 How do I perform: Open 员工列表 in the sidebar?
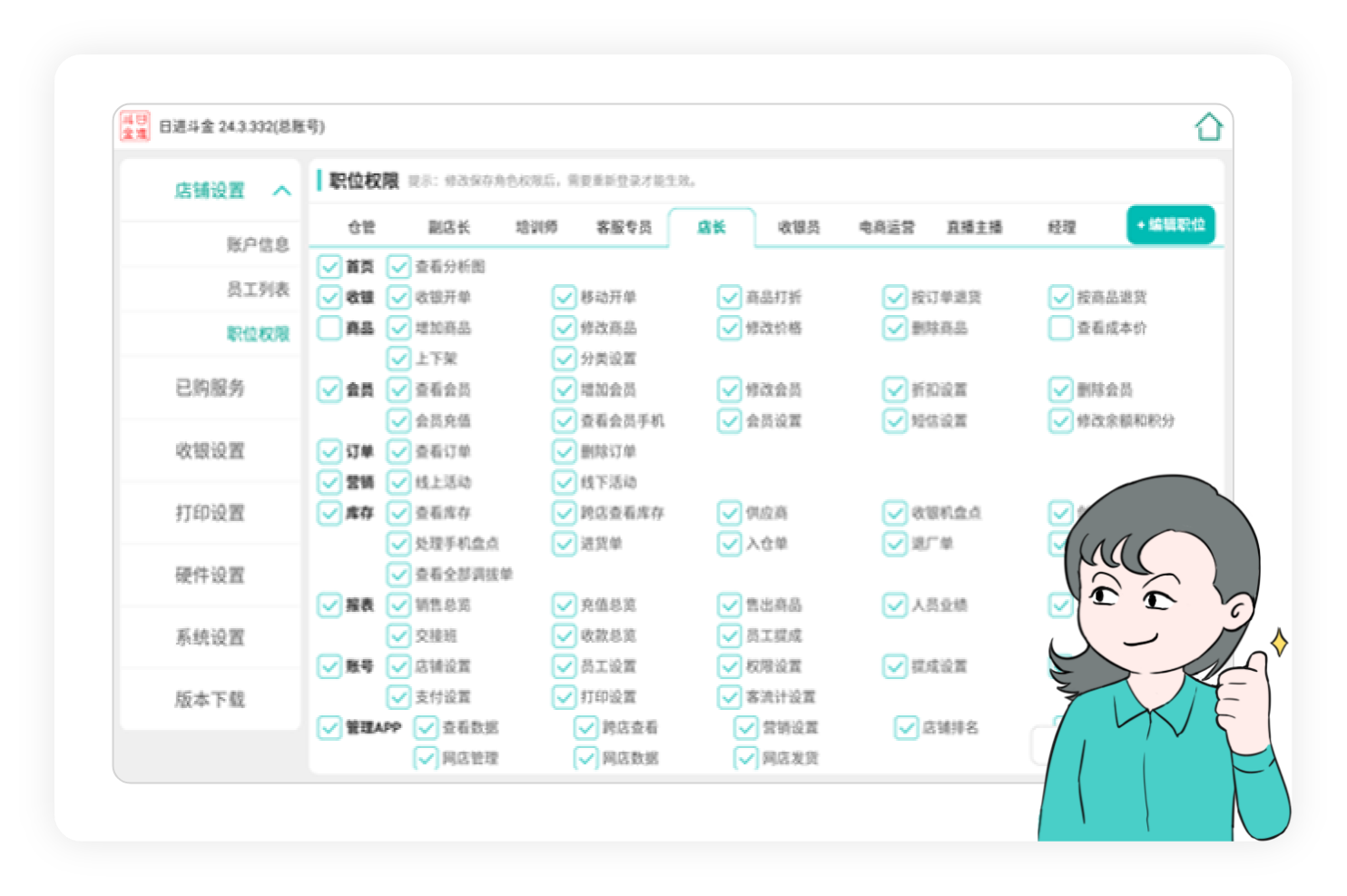pyautogui.click(x=258, y=290)
